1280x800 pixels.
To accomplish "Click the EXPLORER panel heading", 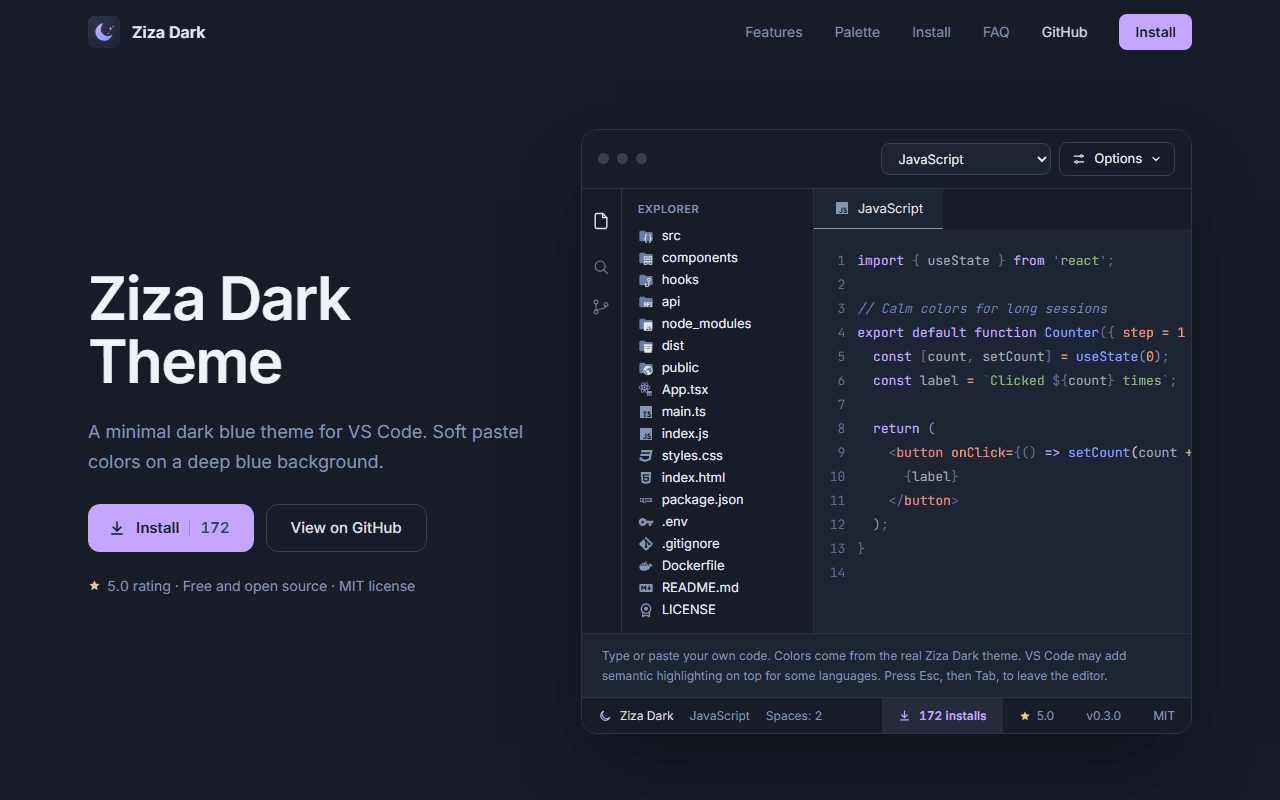I will pyautogui.click(x=668, y=209).
